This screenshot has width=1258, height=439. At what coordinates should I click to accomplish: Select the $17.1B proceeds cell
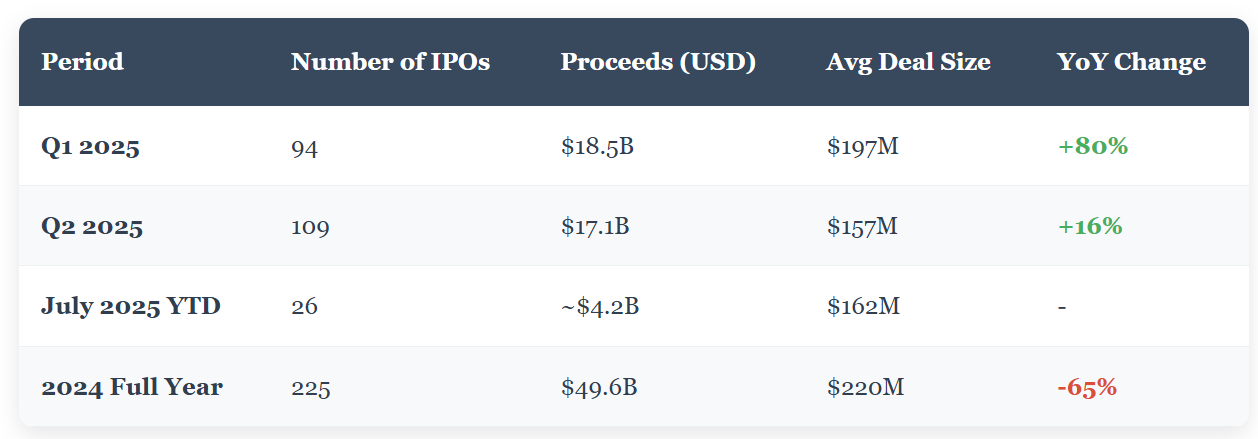595,227
